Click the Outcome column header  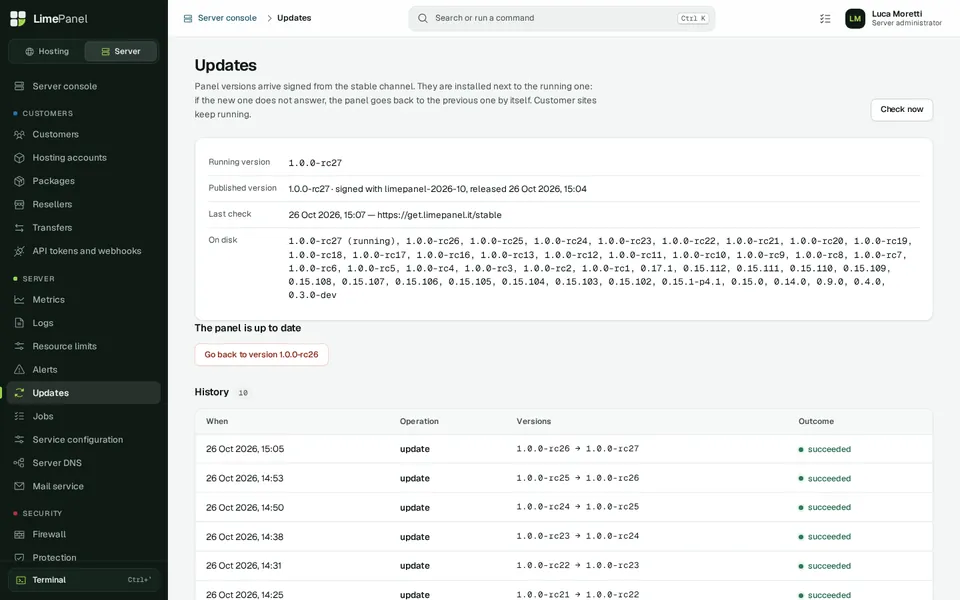(816, 421)
